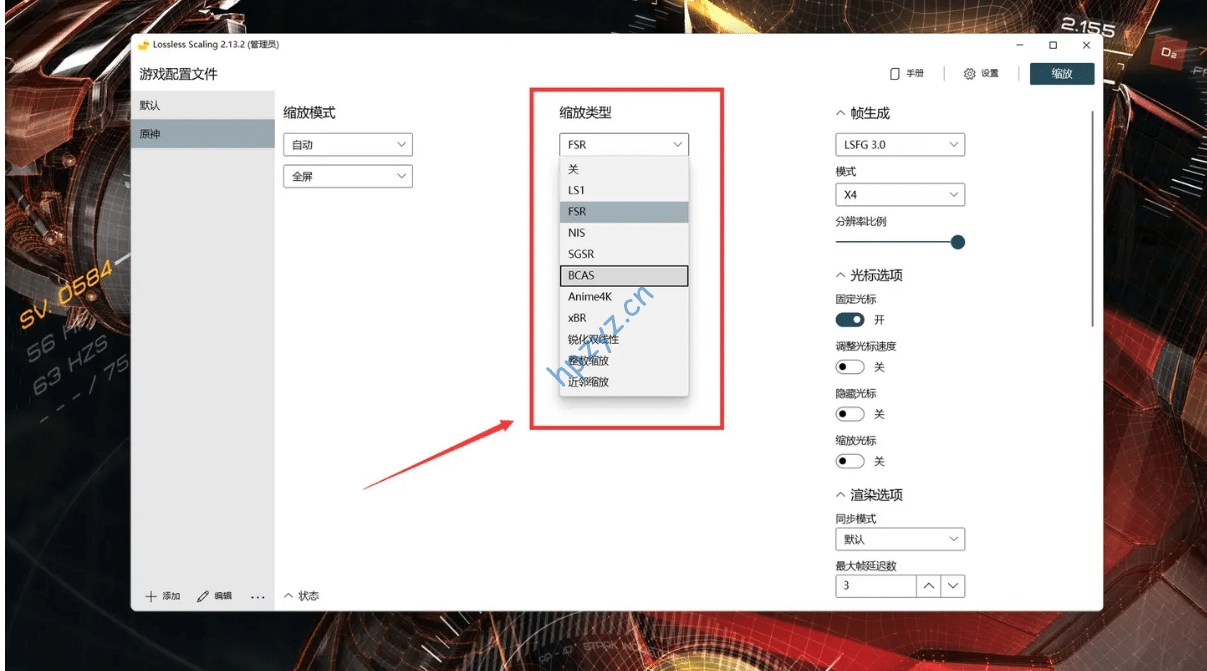Click the 最大帧延迟数 number field
The height and width of the screenshot is (671, 1207).
tap(875, 586)
